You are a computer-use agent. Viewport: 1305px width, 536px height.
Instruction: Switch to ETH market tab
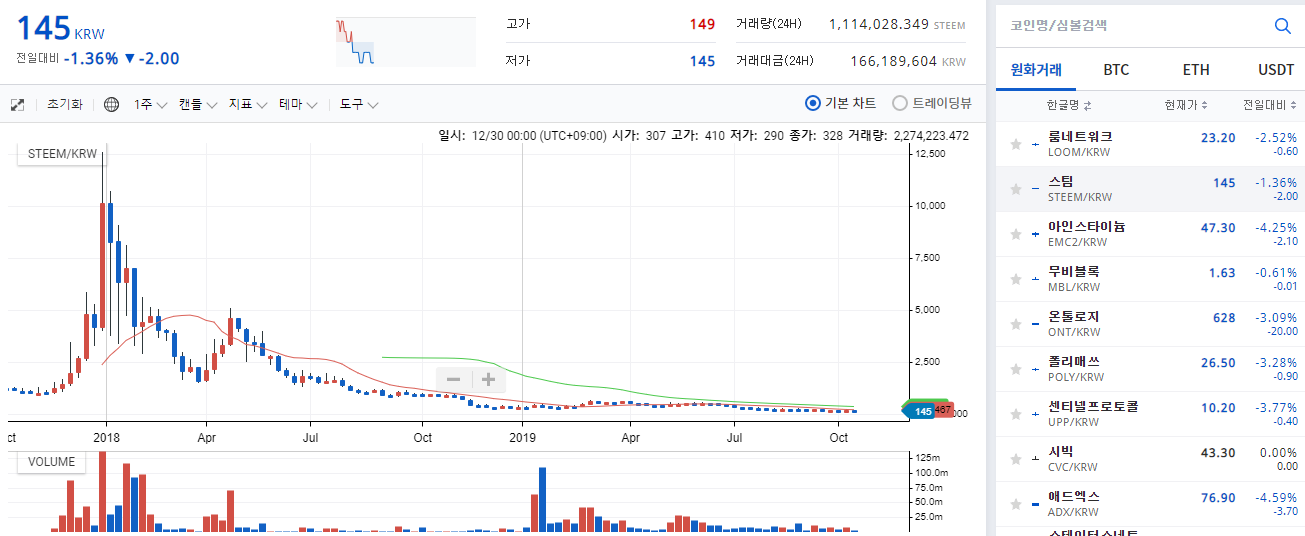[1196, 70]
